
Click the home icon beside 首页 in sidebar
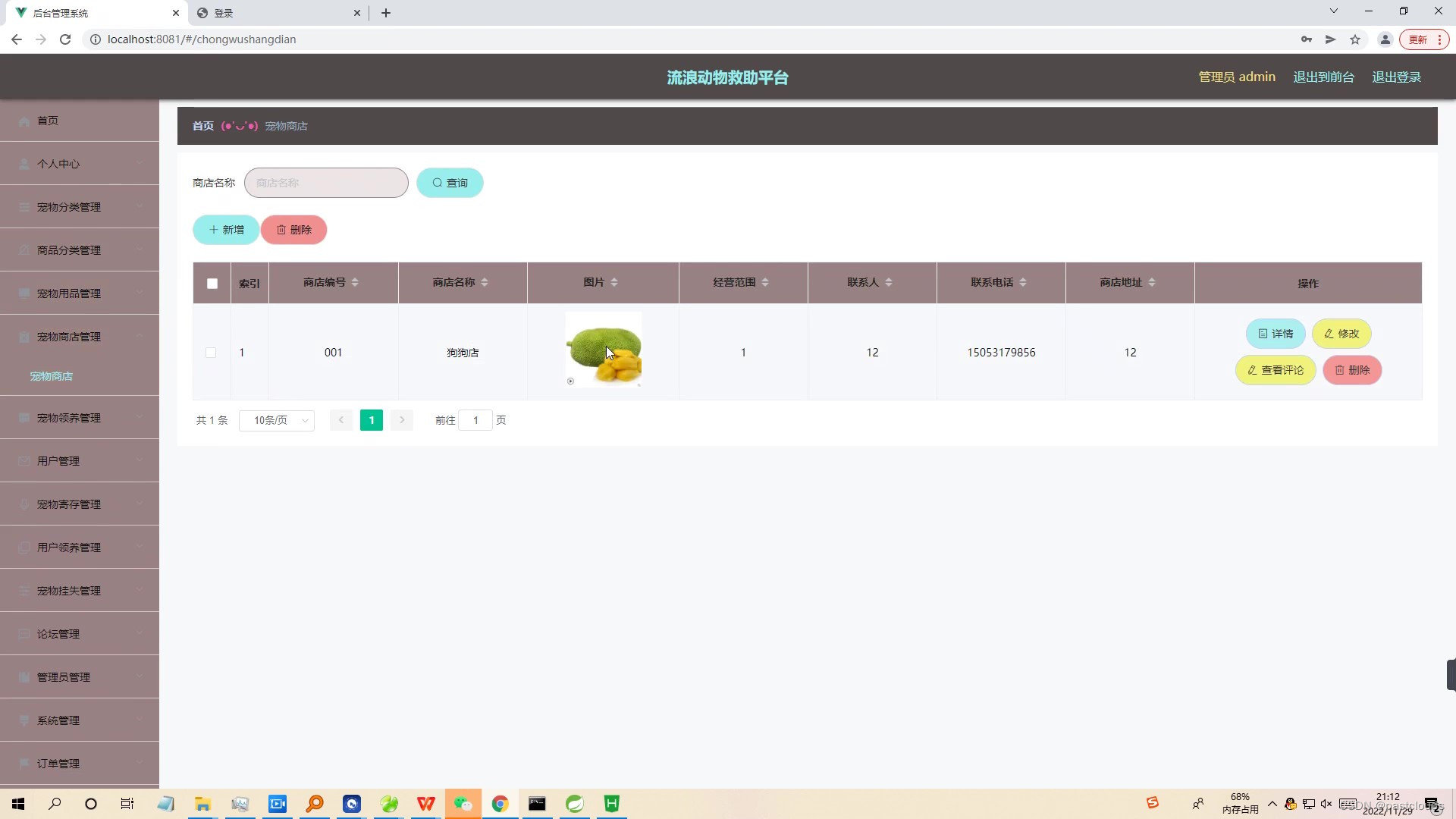24,121
